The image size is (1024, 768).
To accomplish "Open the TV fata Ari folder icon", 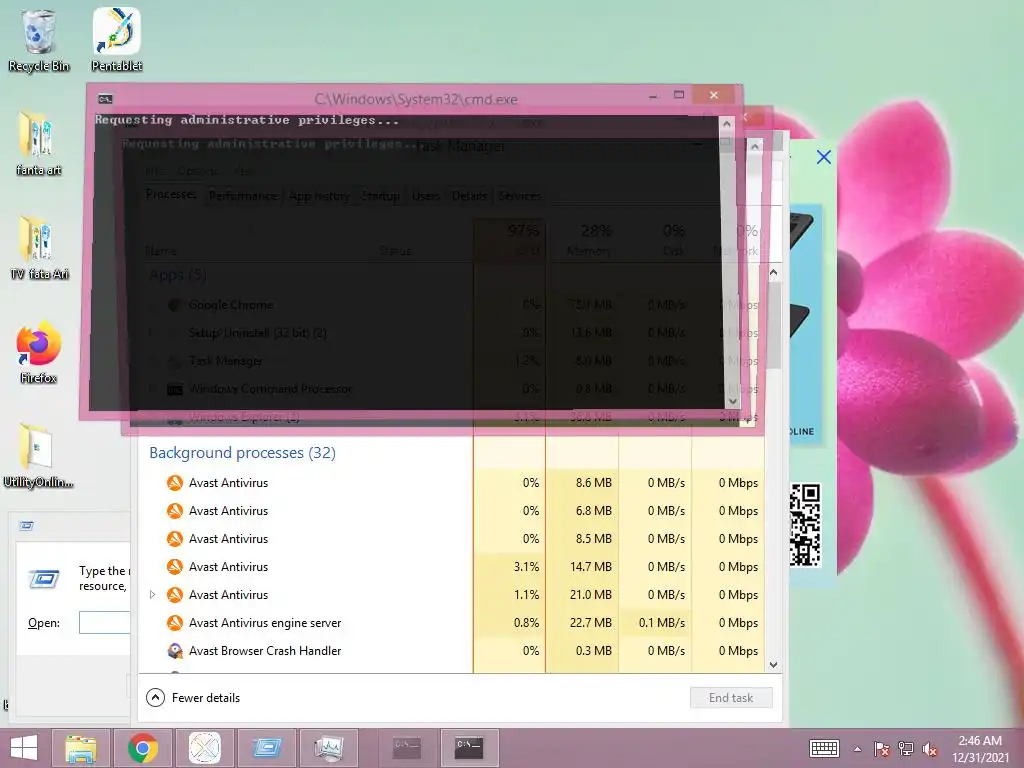I will coord(39,248).
